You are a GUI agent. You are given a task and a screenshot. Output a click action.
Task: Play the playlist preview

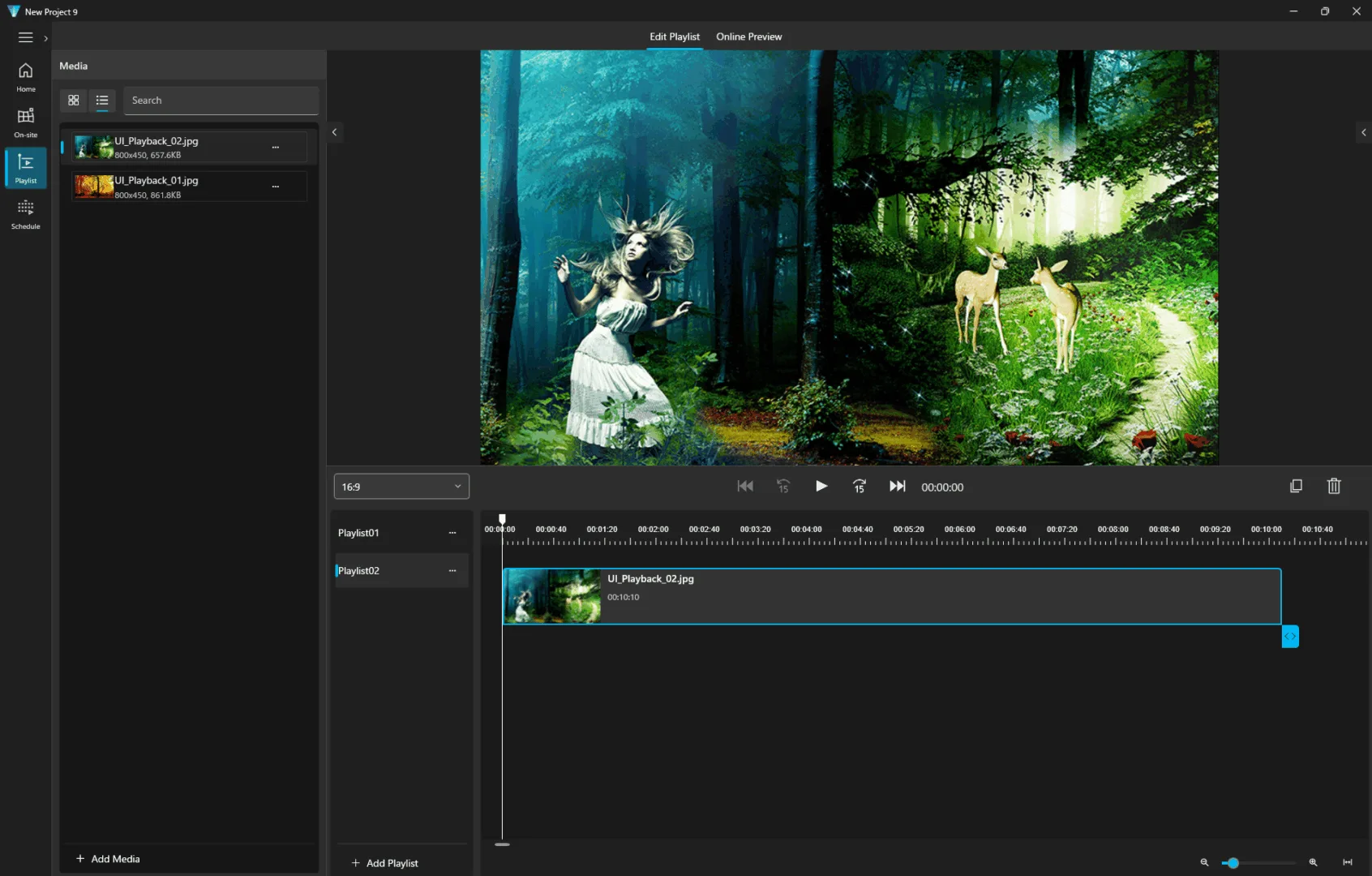pyautogui.click(x=821, y=486)
